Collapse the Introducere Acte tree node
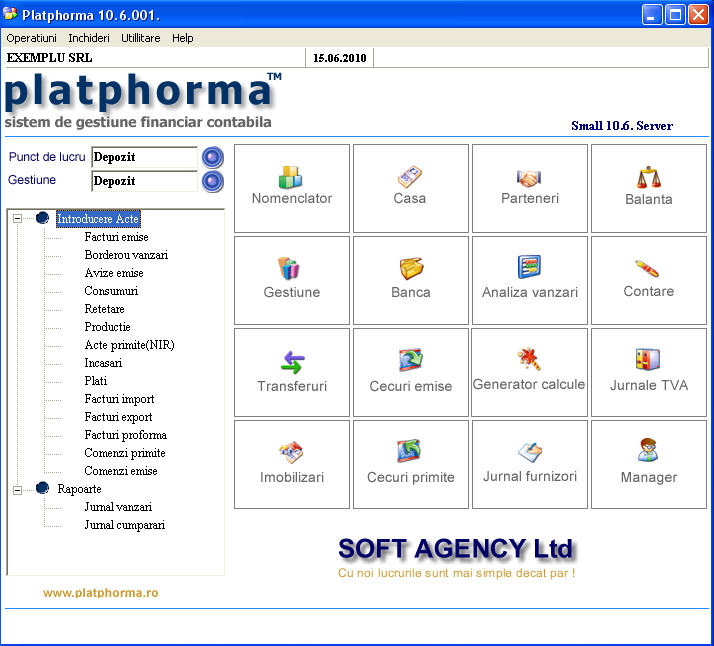 pyautogui.click(x=17, y=219)
